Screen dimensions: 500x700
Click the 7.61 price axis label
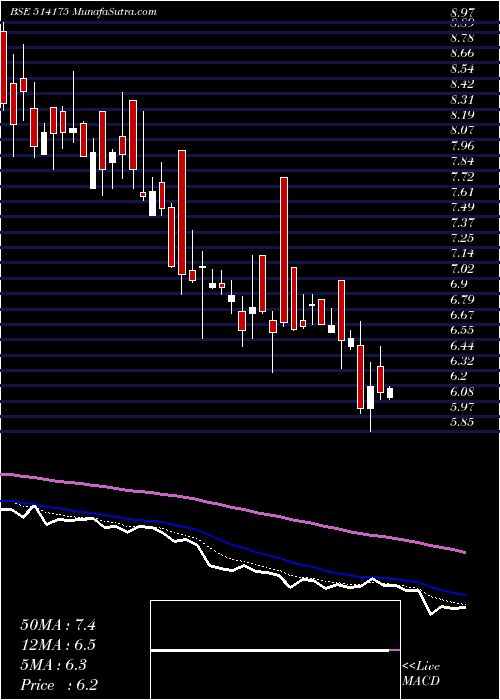click(463, 192)
